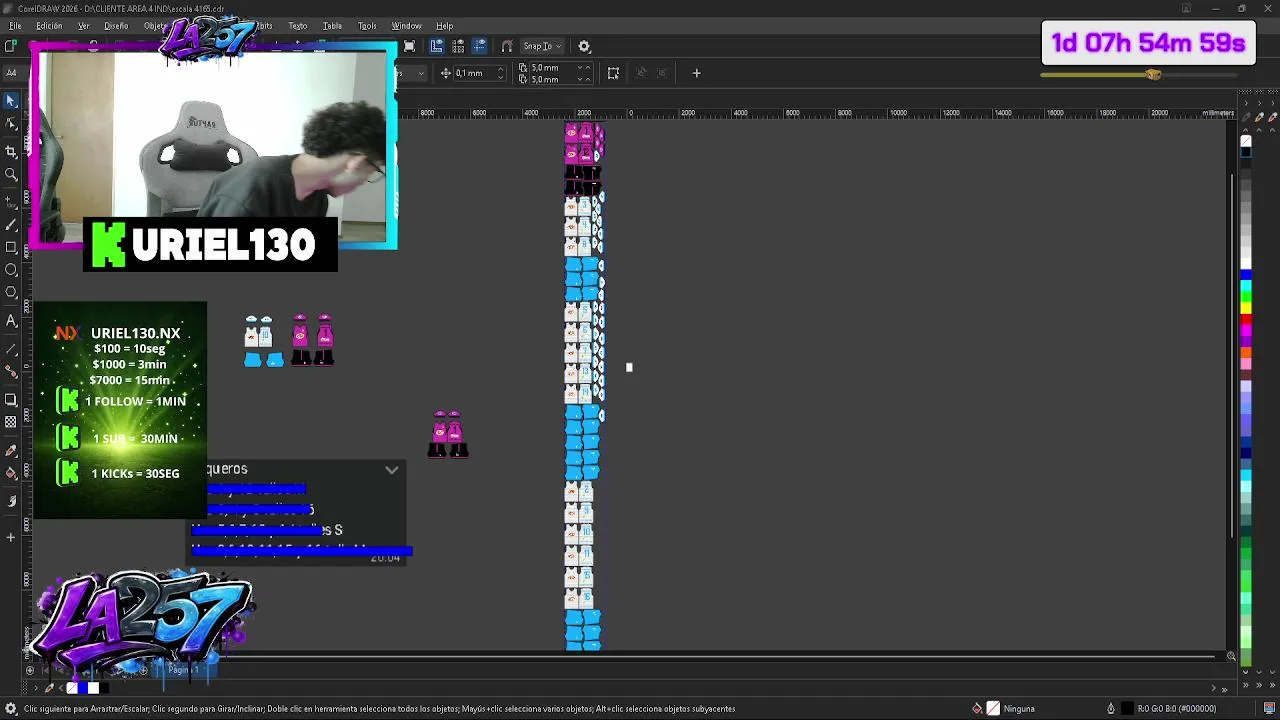This screenshot has height=720, width=1280.
Task: Click the gear icon in bottom-left status bar
Action: [10, 708]
